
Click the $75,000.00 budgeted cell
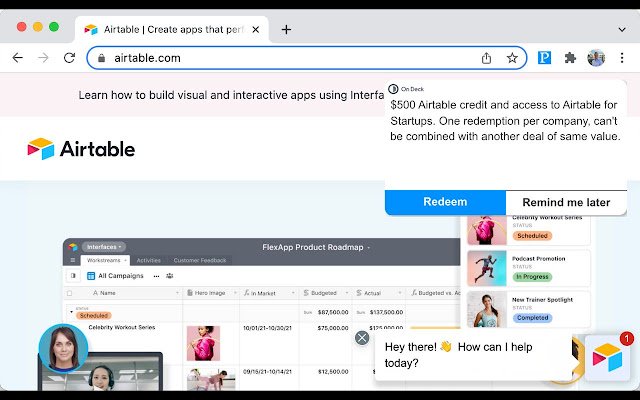pyautogui.click(x=333, y=328)
